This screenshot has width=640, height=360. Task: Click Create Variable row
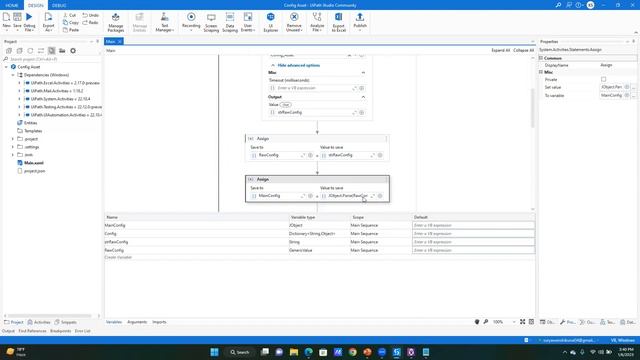118,258
